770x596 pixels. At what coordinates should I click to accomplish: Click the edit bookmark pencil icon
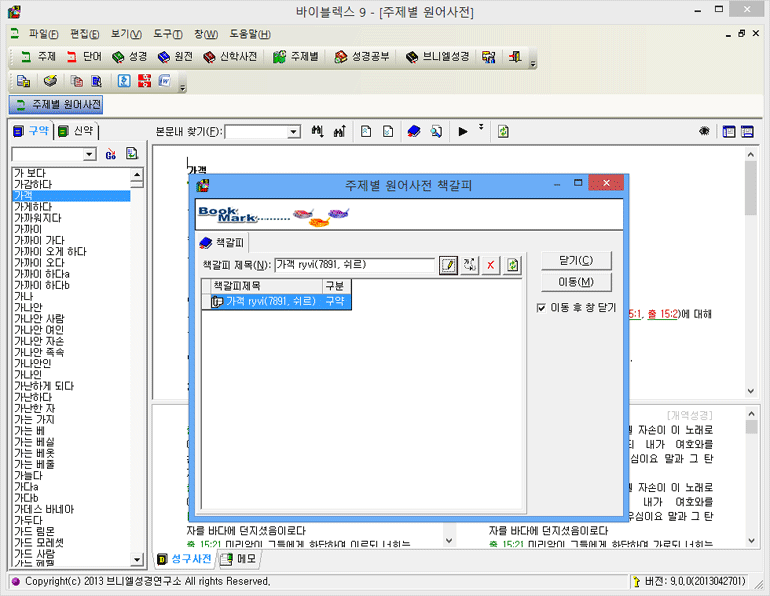click(x=448, y=265)
